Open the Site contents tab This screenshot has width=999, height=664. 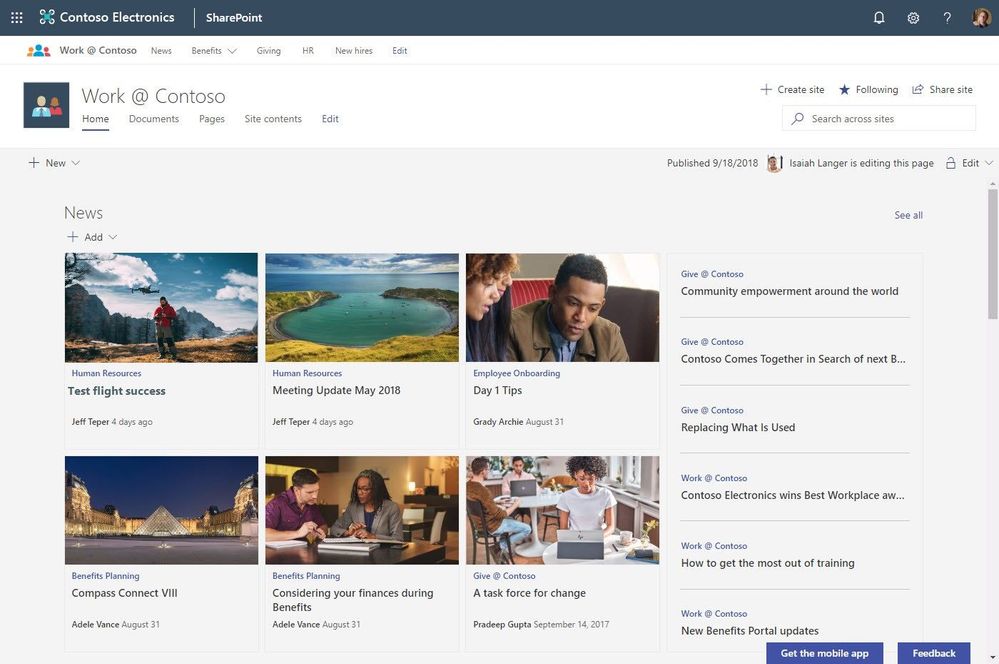coord(273,119)
